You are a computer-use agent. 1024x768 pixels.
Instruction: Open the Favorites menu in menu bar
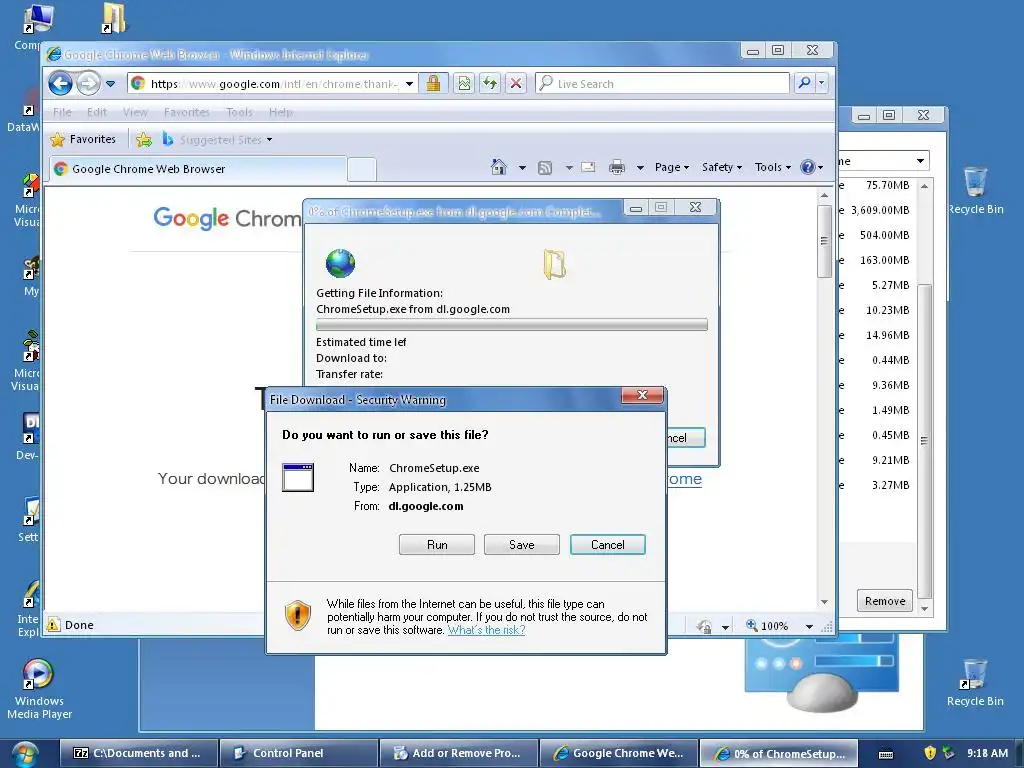[x=186, y=112]
